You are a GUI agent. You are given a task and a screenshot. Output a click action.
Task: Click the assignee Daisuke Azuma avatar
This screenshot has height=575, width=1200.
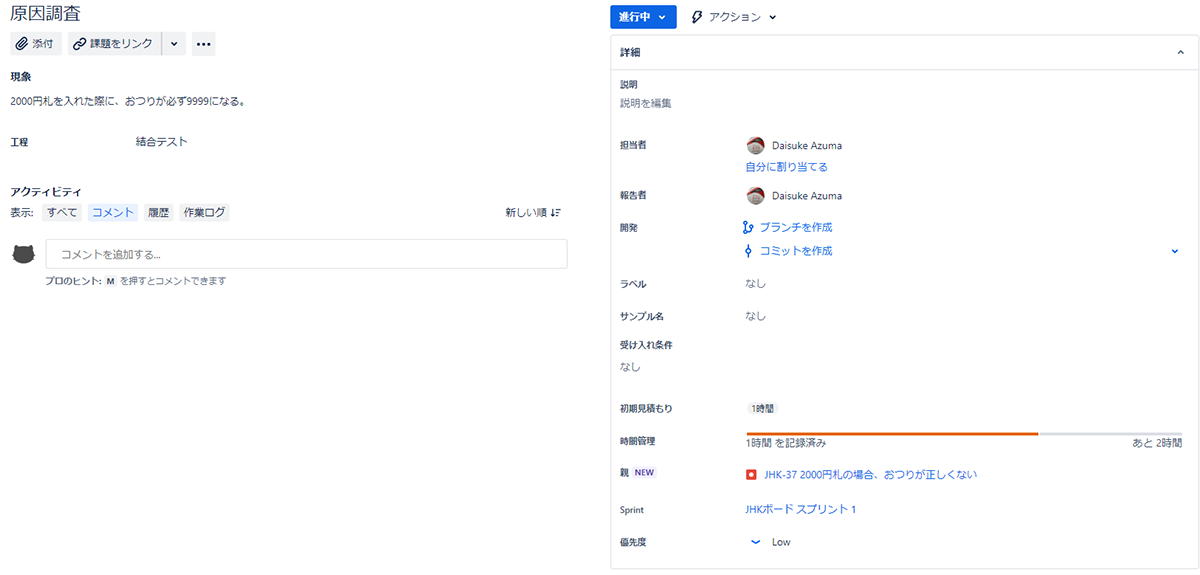756,145
